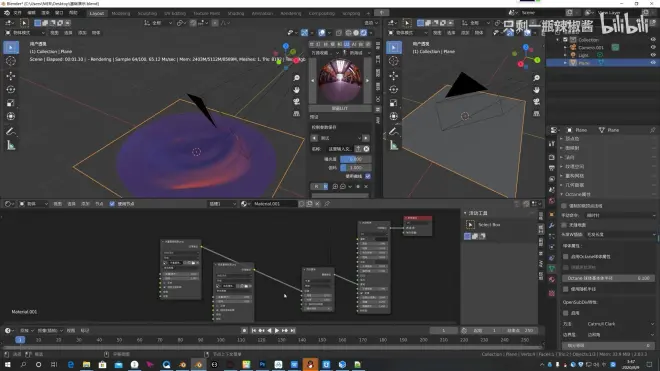Switch to the Layout workspace tab
Viewport: 660px width, 371px height.
coord(96,13)
